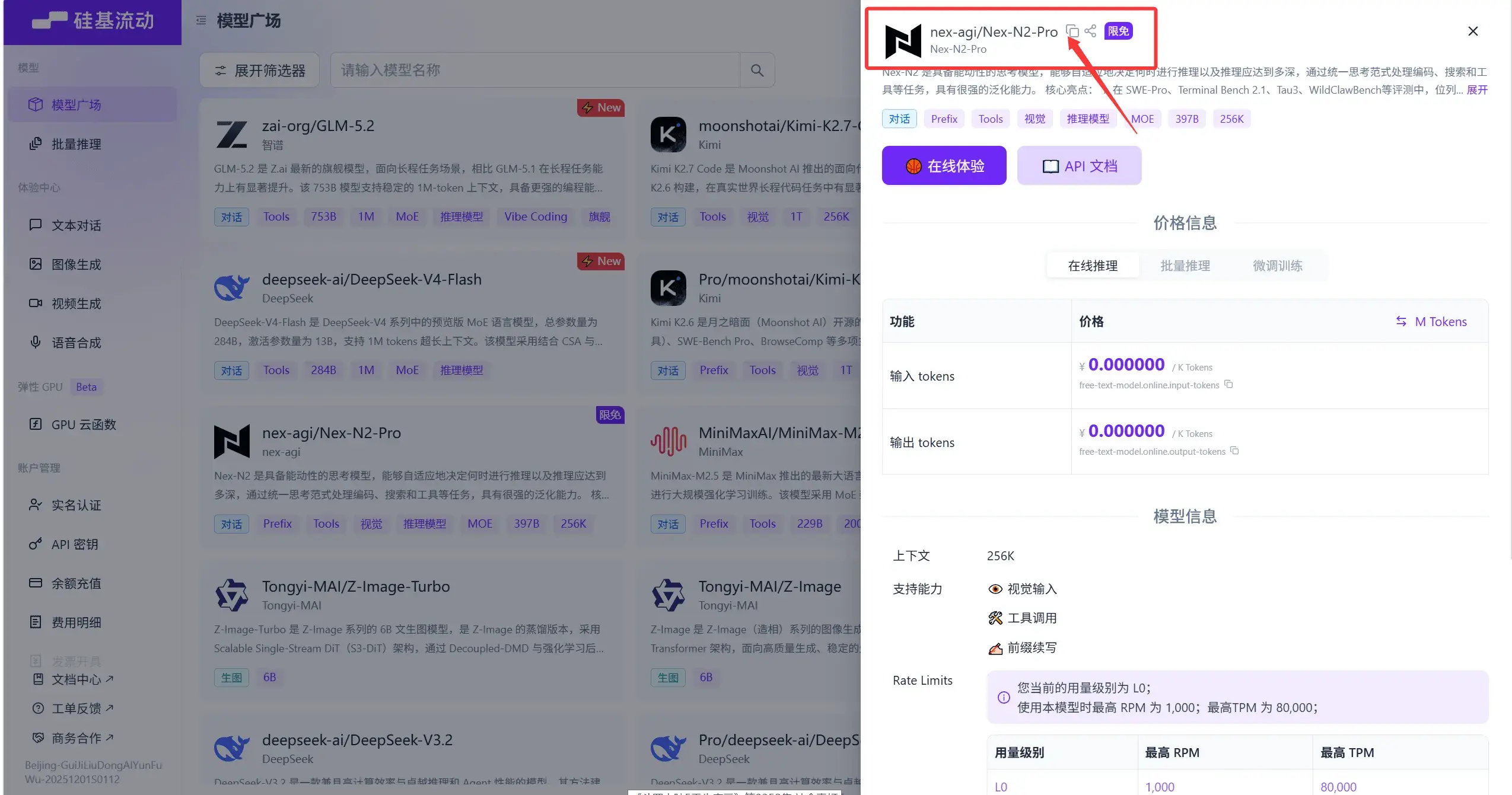Copy the output-tokens identifier
This screenshot has width=1512, height=795.
coord(1234,451)
